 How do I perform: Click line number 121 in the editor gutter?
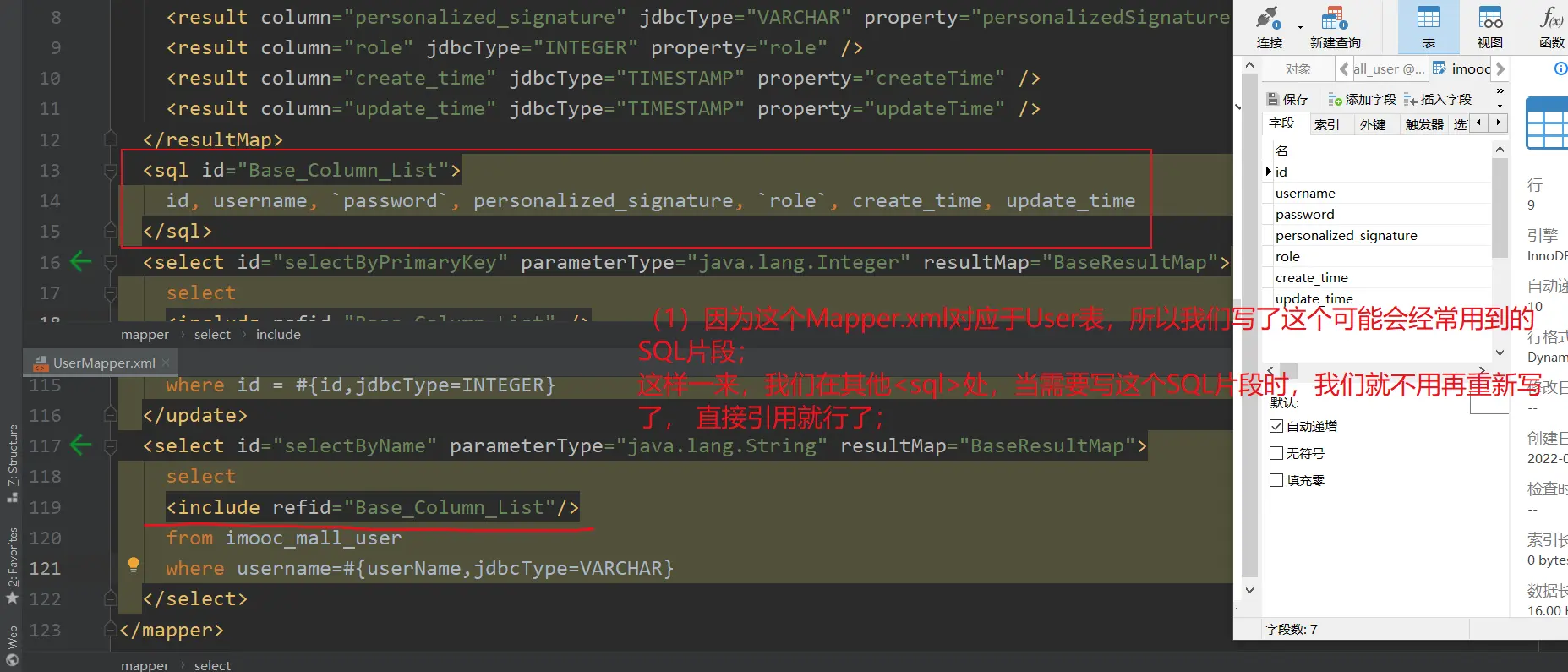coord(45,568)
